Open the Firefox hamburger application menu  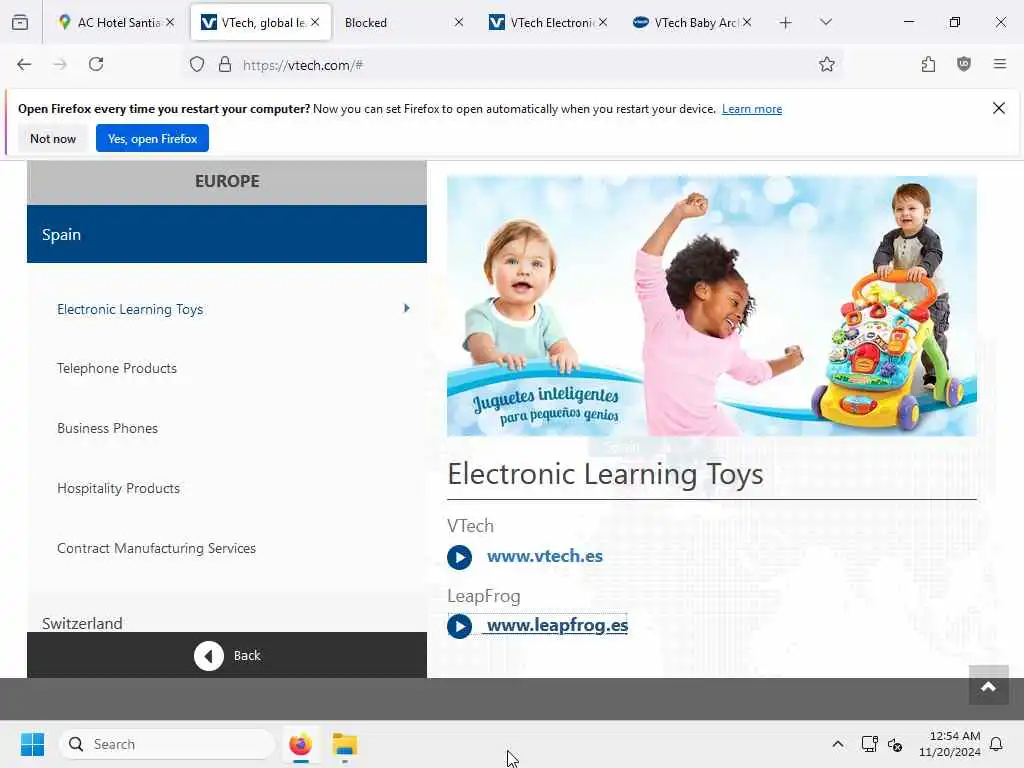tap(1000, 64)
